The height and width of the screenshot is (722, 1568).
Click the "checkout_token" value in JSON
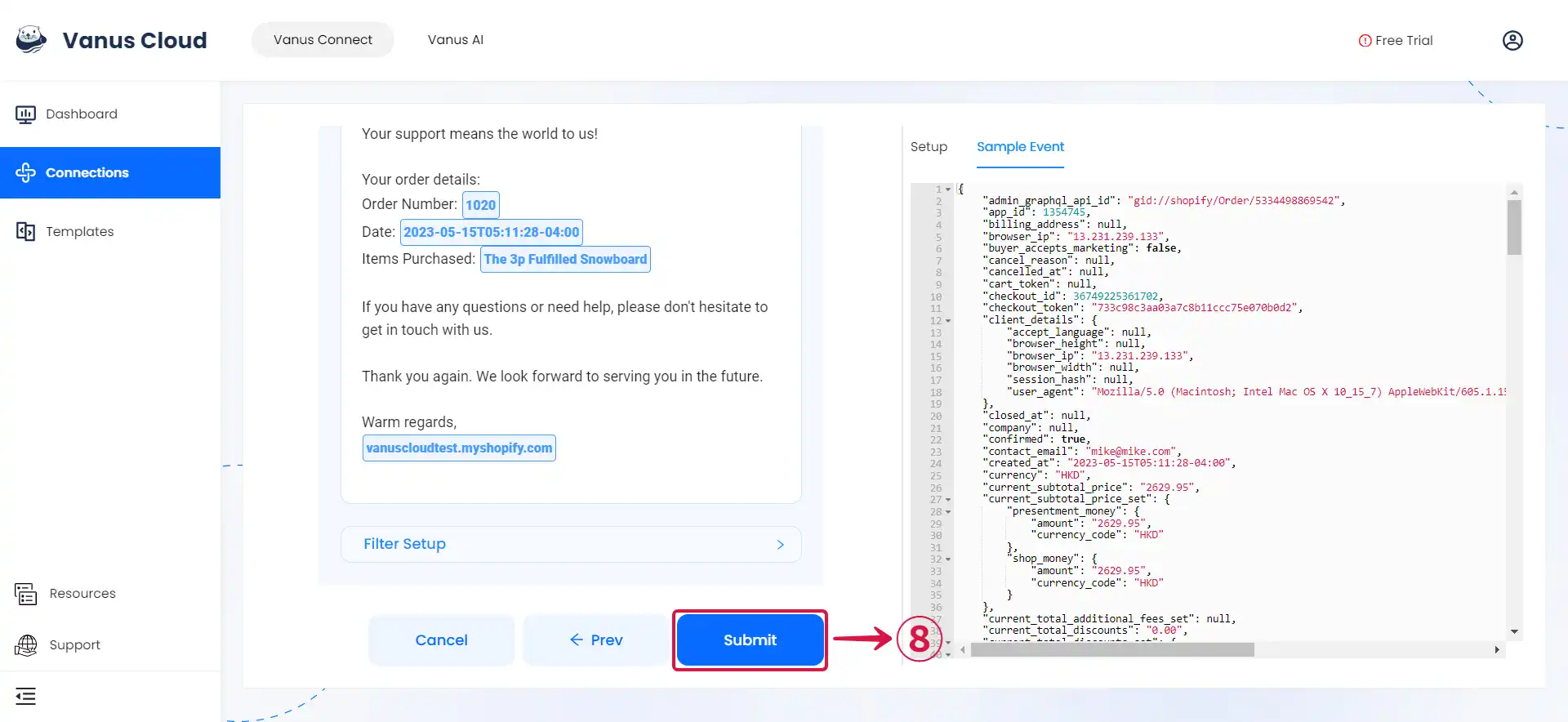click(x=1194, y=308)
